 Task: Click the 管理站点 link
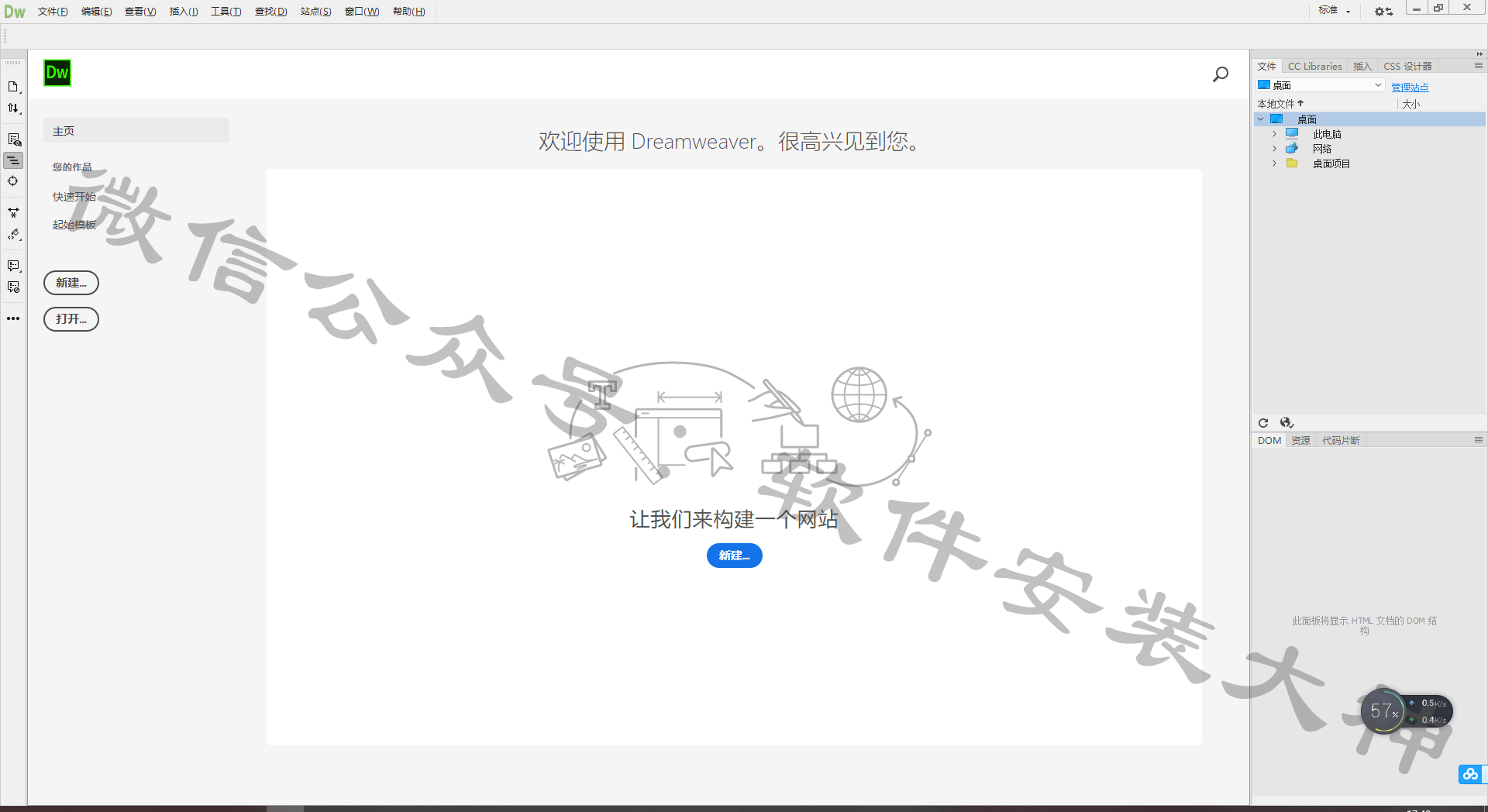pos(1410,88)
